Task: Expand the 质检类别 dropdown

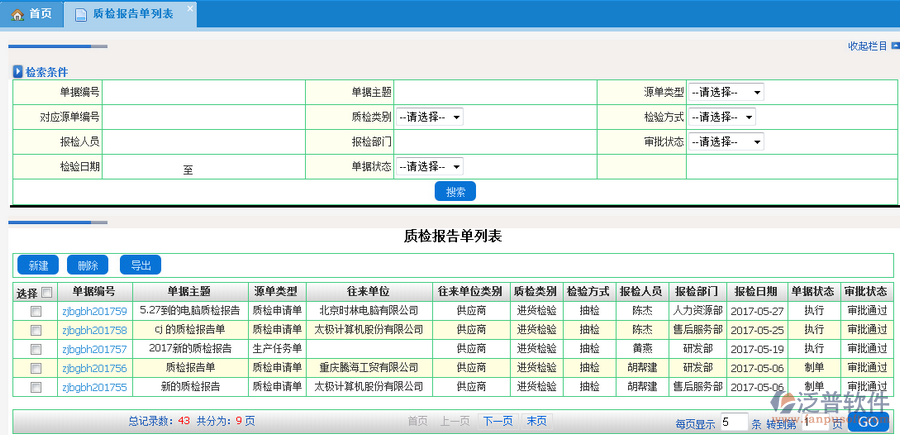Action: coord(429,117)
